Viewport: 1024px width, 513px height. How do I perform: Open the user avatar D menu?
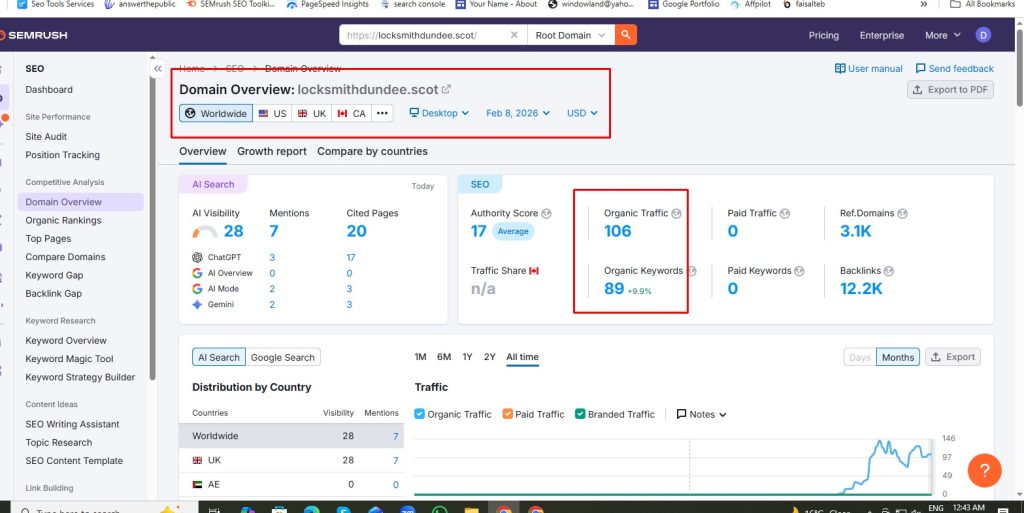point(983,35)
